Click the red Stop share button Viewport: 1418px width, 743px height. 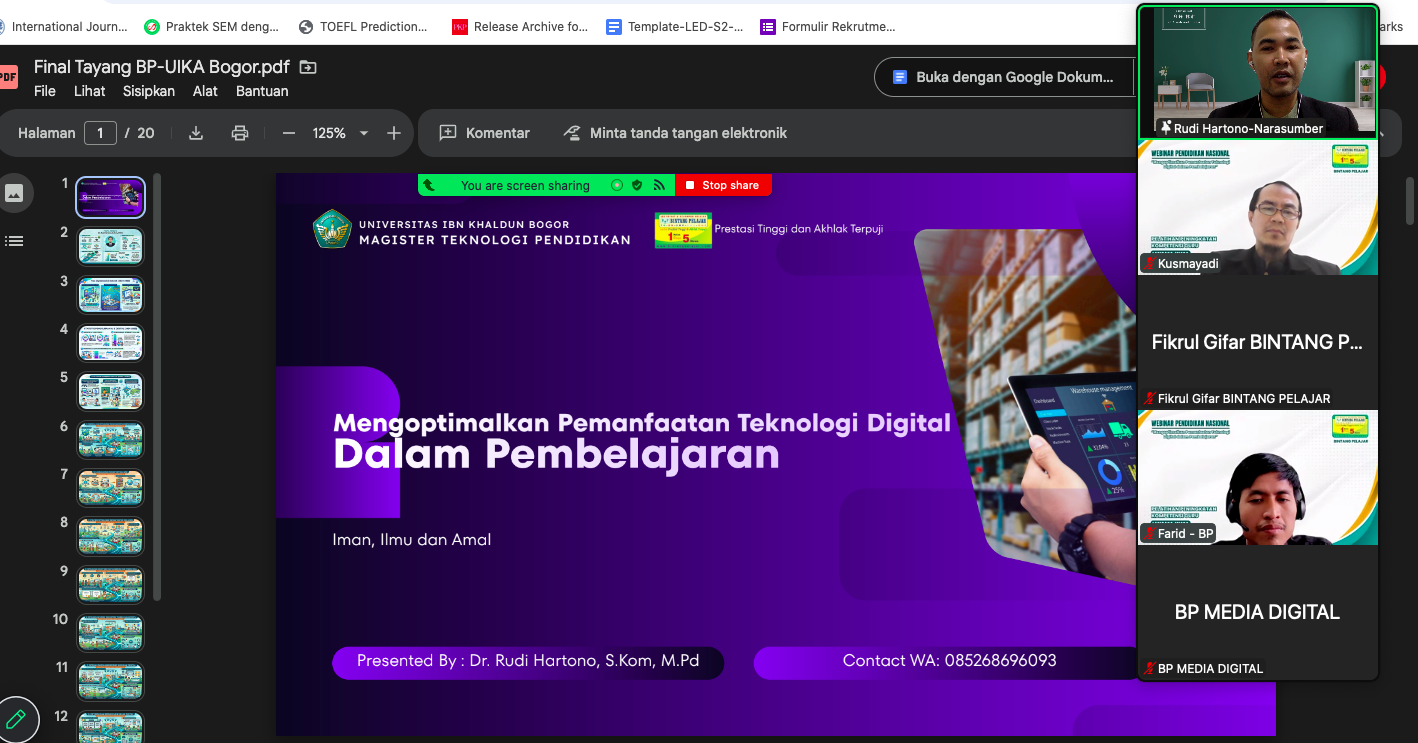click(722, 185)
